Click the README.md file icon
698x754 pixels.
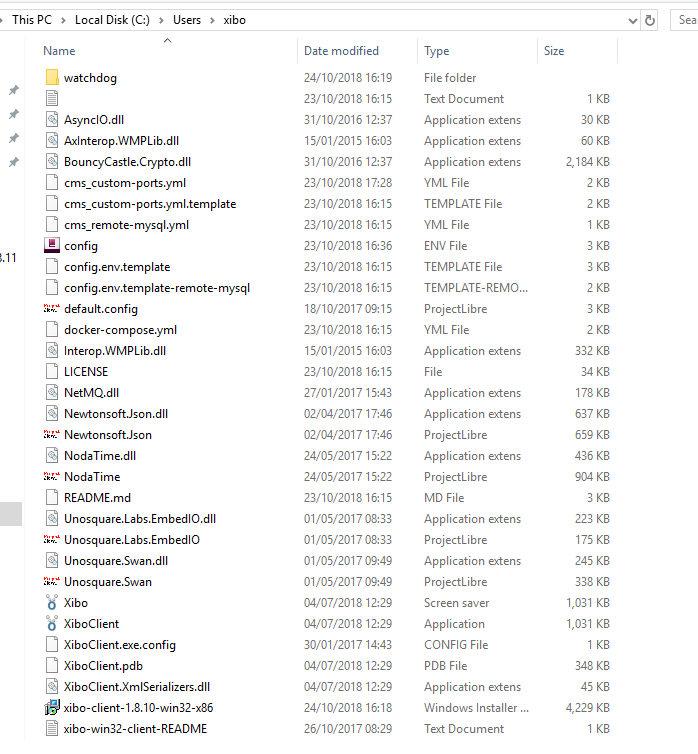pyautogui.click(x=52, y=497)
